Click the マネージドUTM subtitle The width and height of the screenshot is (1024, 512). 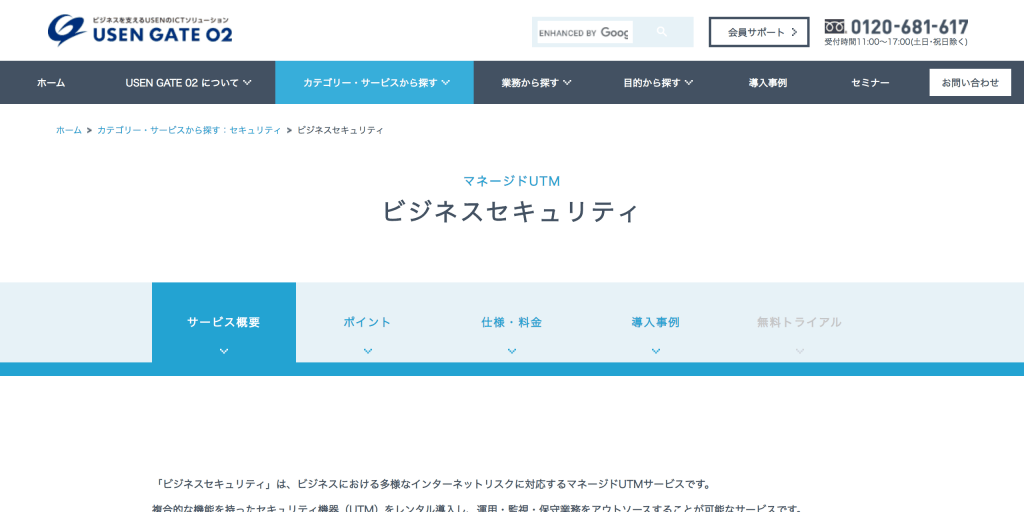512,182
